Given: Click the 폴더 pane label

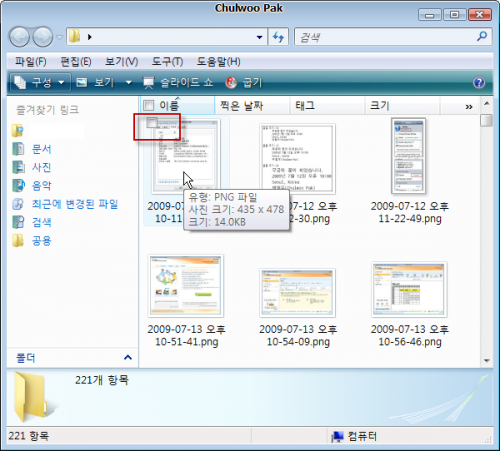Looking at the screenshot, I should 26,358.
